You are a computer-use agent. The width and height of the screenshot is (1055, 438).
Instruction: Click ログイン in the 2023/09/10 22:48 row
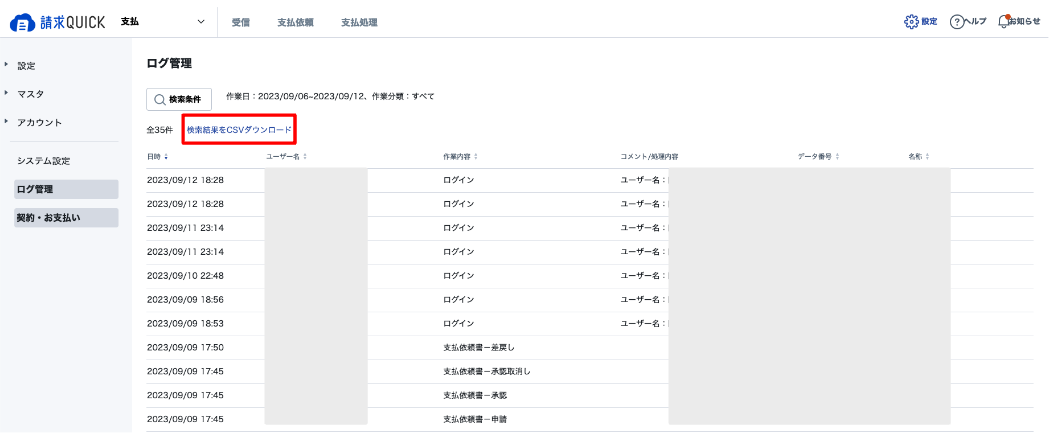coord(458,276)
